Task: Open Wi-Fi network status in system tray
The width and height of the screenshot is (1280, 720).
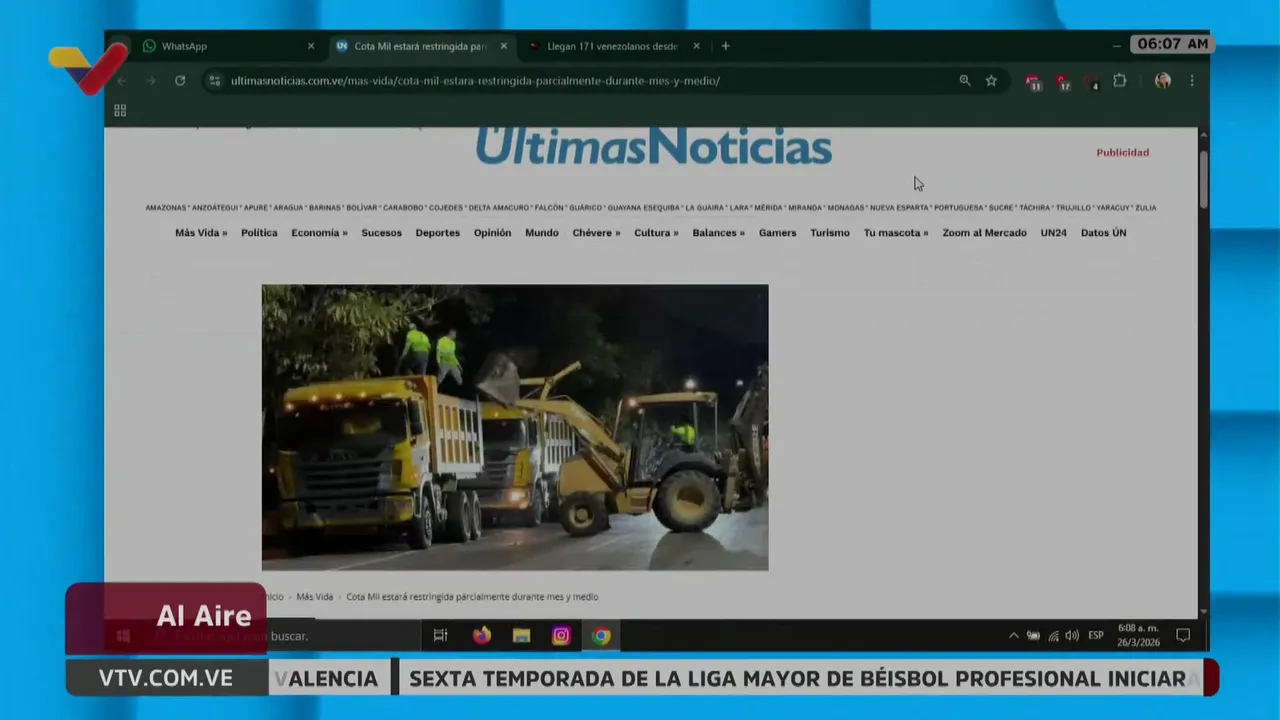Action: [x=1053, y=636]
